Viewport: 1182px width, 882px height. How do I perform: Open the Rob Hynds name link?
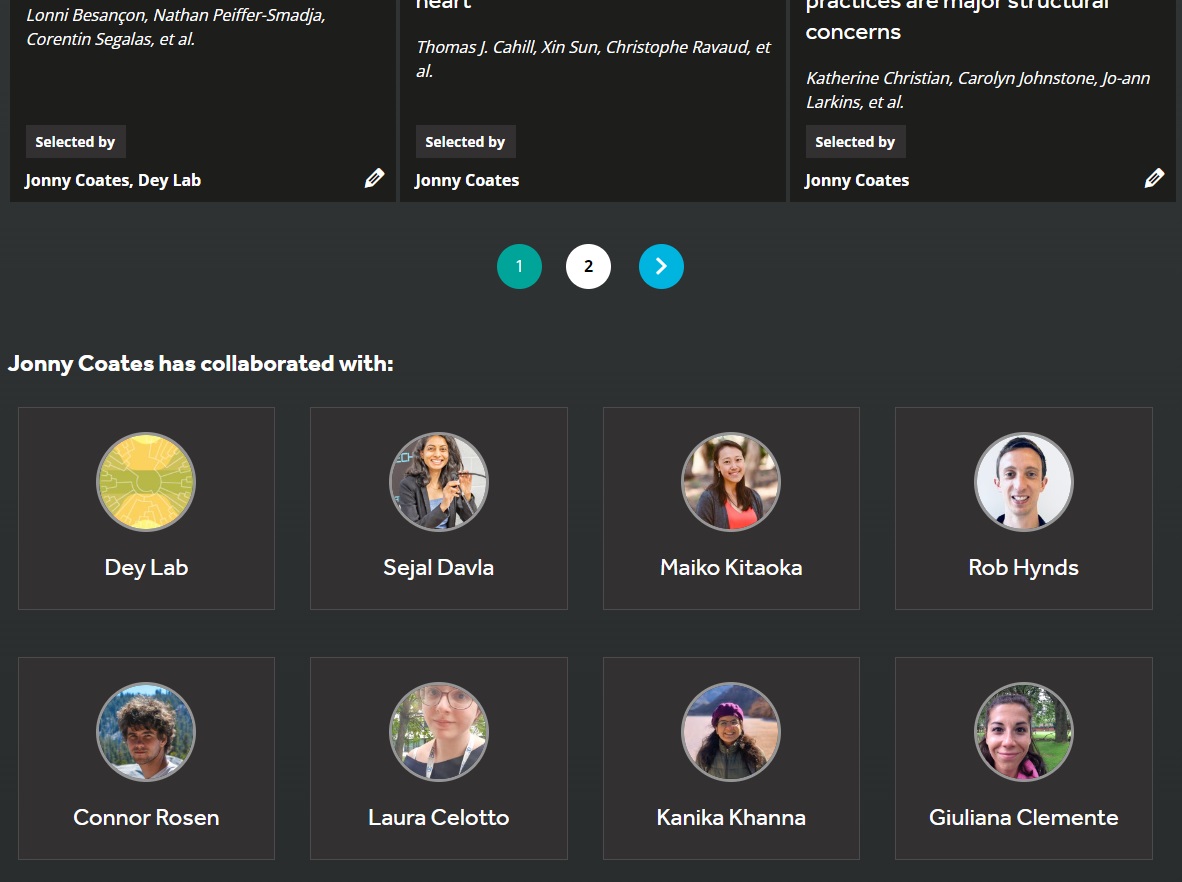pos(1023,568)
